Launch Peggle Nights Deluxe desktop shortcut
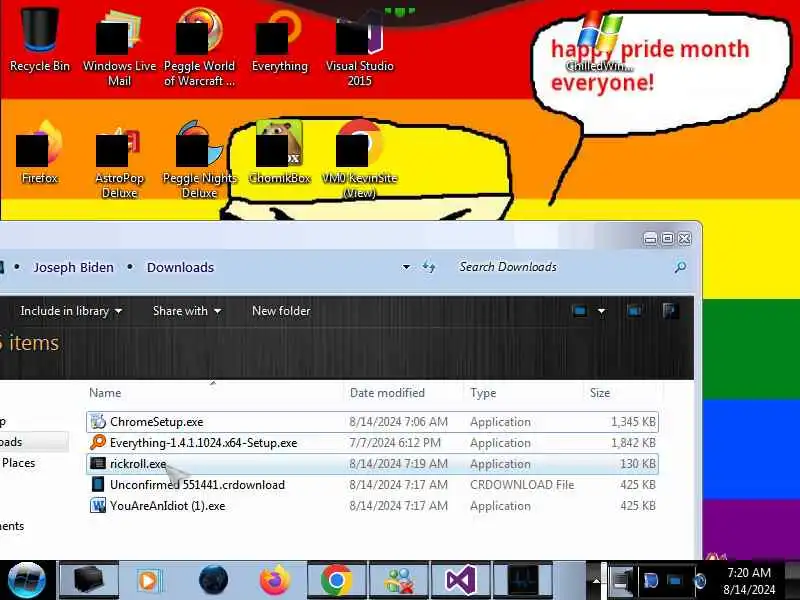800x600 pixels. (x=199, y=159)
